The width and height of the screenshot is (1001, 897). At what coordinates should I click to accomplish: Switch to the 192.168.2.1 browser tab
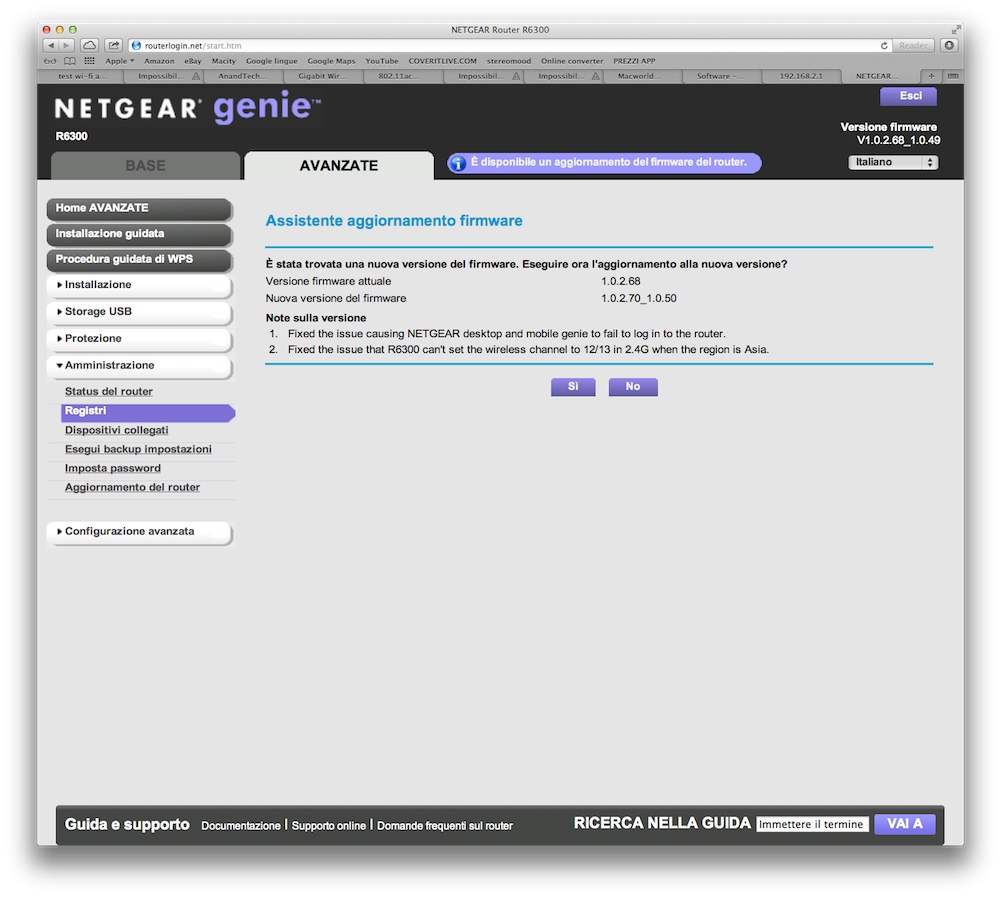point(801,76)
